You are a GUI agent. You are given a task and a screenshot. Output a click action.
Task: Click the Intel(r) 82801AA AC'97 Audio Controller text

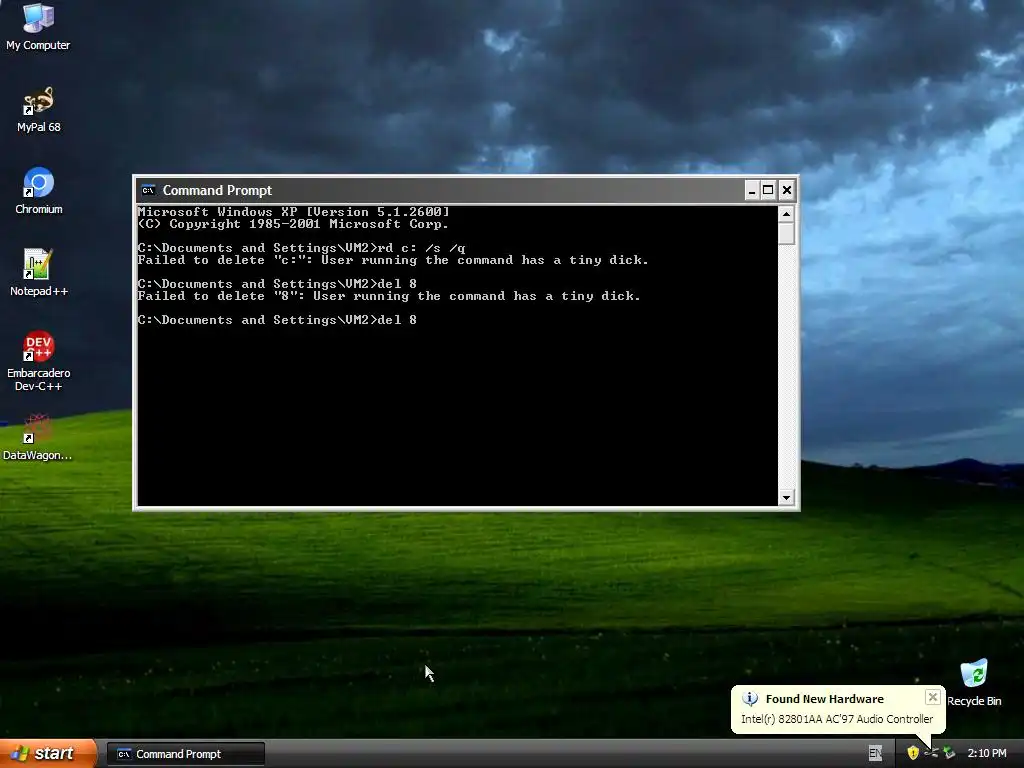pyautogui.click(x=837, y=719)
